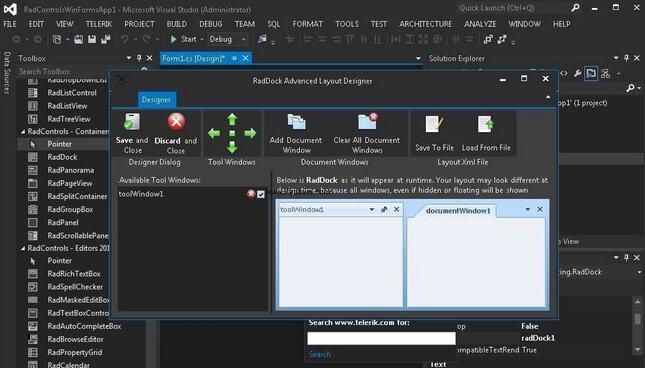Select the documentWindow1 tab
This screenshot has width=645, height=368.
click(x=458, y=211)
